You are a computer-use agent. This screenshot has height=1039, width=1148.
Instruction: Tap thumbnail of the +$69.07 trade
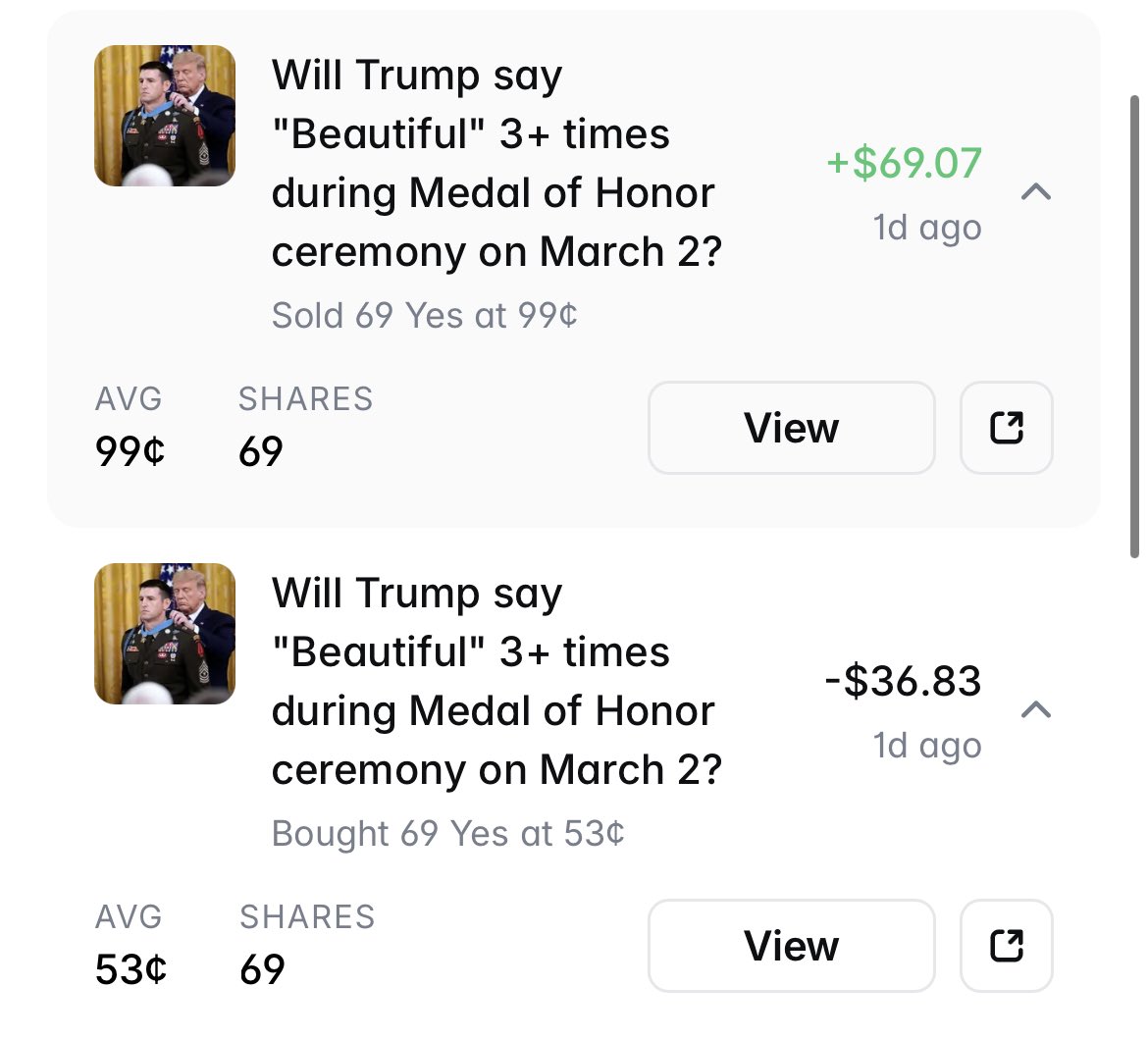[165, 116]
